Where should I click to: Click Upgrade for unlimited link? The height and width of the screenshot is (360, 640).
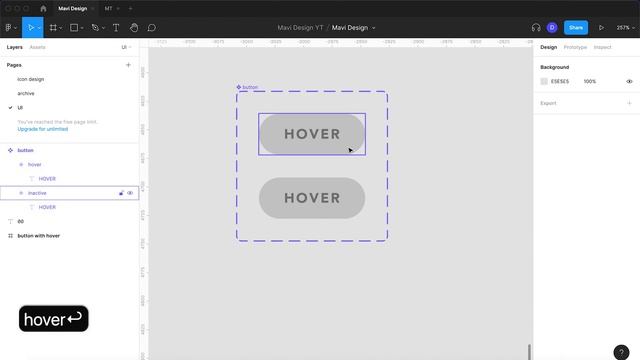point(43,129)
